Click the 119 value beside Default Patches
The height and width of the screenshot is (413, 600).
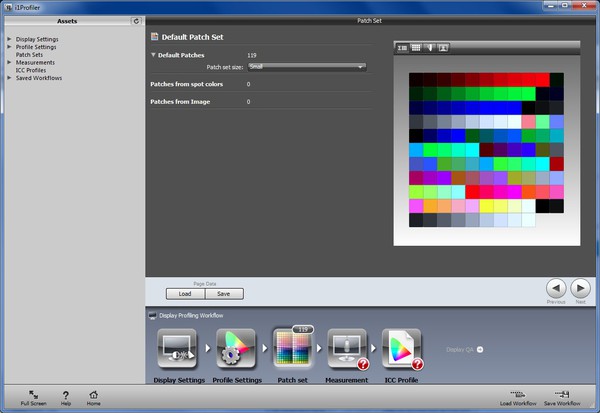coord(252,55)
